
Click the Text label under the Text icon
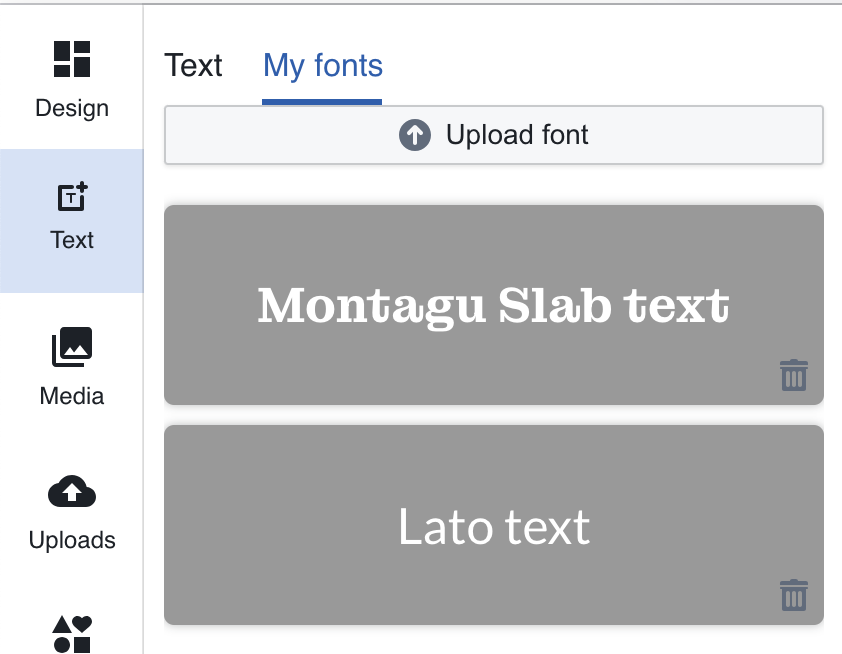(71, 240)
